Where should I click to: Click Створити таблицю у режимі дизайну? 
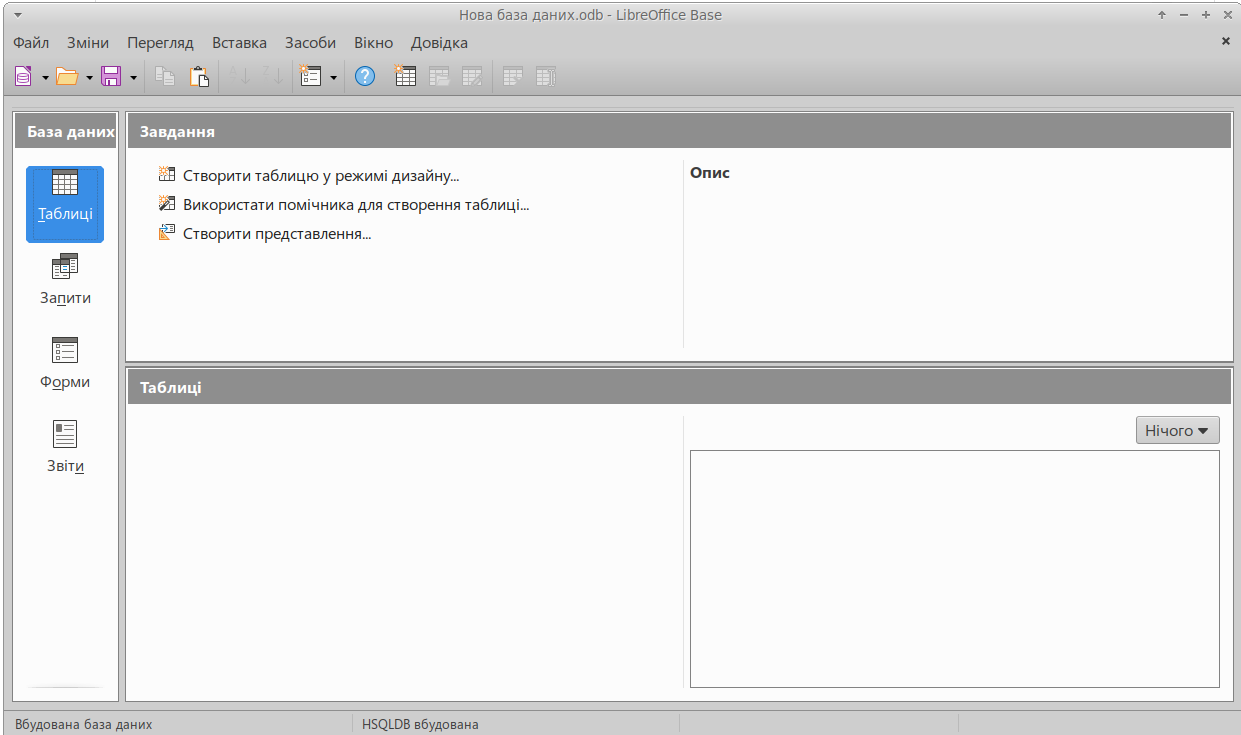tap(320, 176)
